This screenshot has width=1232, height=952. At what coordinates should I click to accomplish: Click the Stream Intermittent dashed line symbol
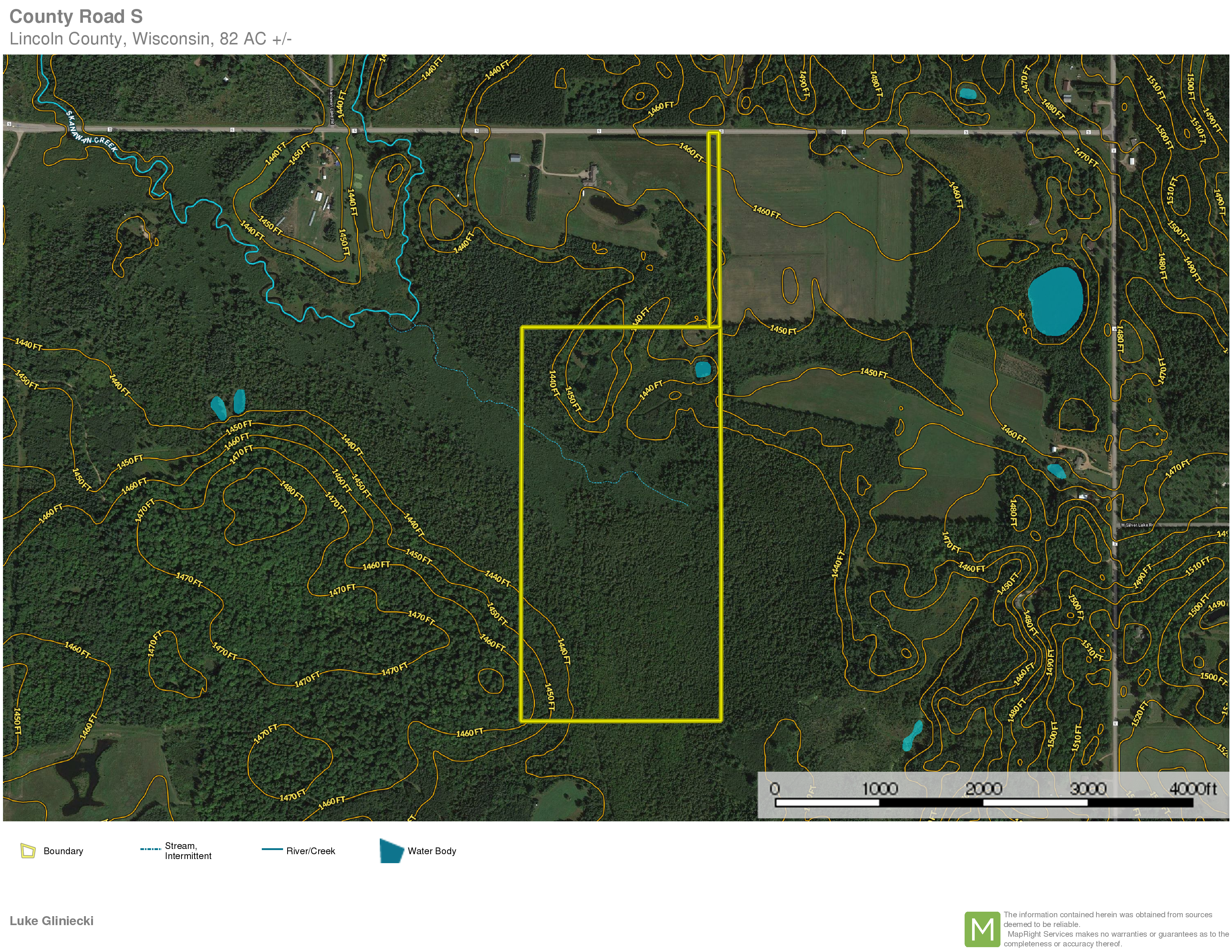[150, 849]
